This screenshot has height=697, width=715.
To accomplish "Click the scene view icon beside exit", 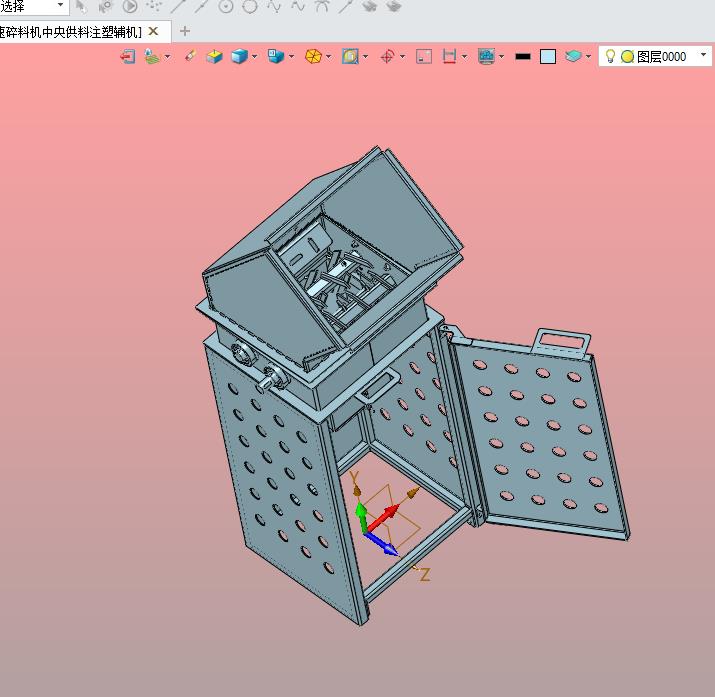I will 152,57.
